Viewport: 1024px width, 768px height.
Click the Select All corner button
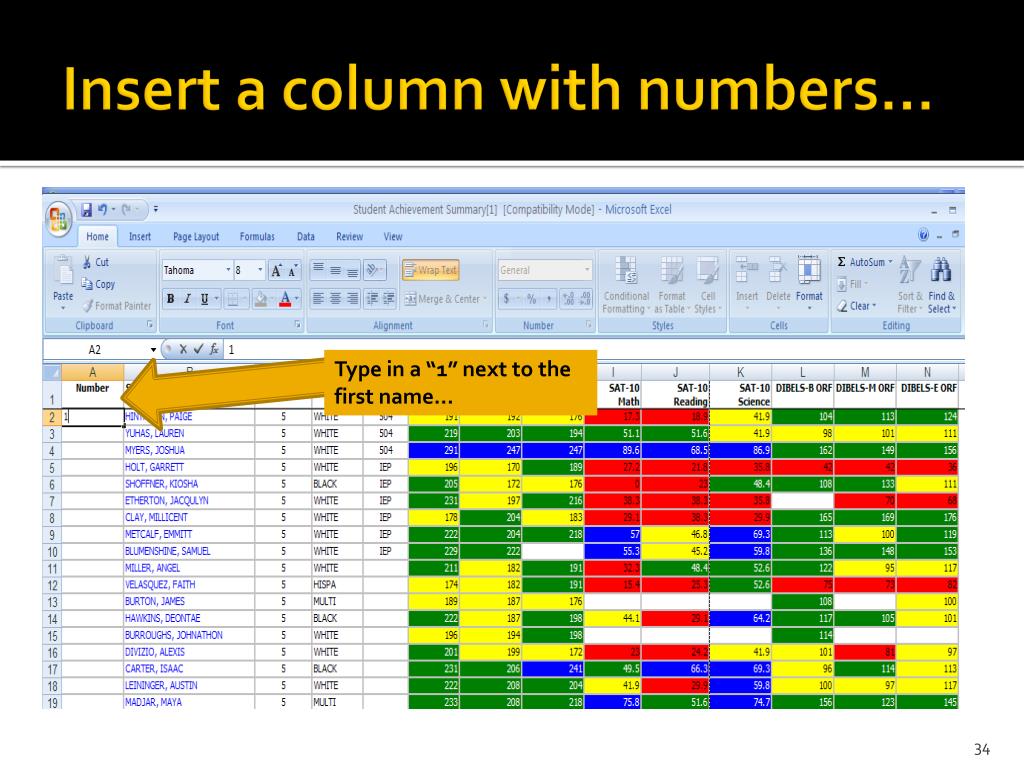pyautogui.click(x=52, y=372)
